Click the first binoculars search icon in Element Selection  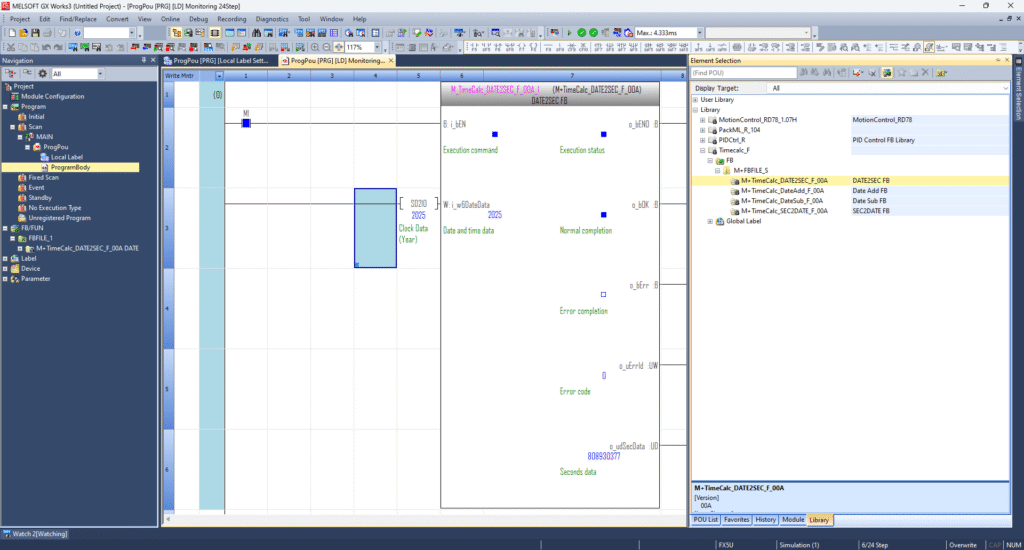[x=804, y=73]
